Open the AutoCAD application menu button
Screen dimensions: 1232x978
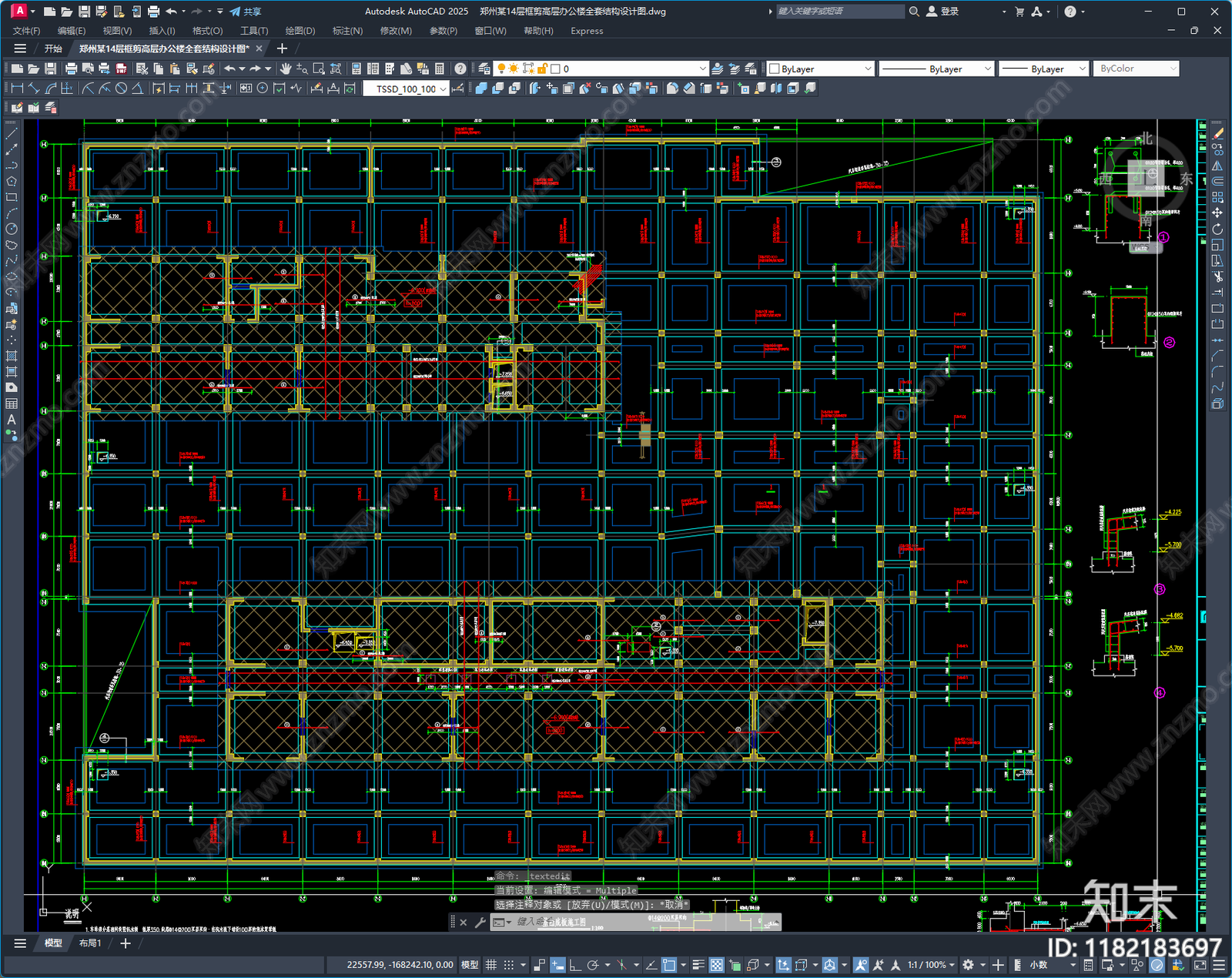tap(19, 11)
